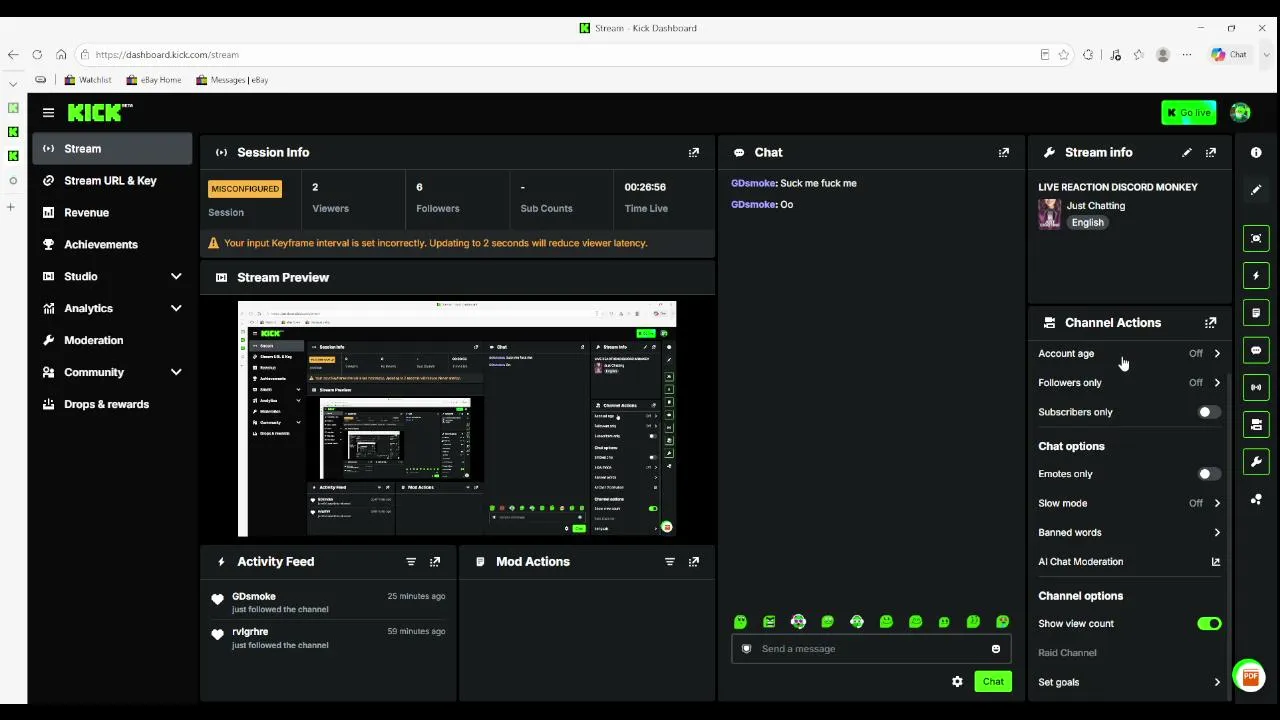Click the browser home icon
The height and width of the screenshot is (720, 1280).
[x=61, y=55]
